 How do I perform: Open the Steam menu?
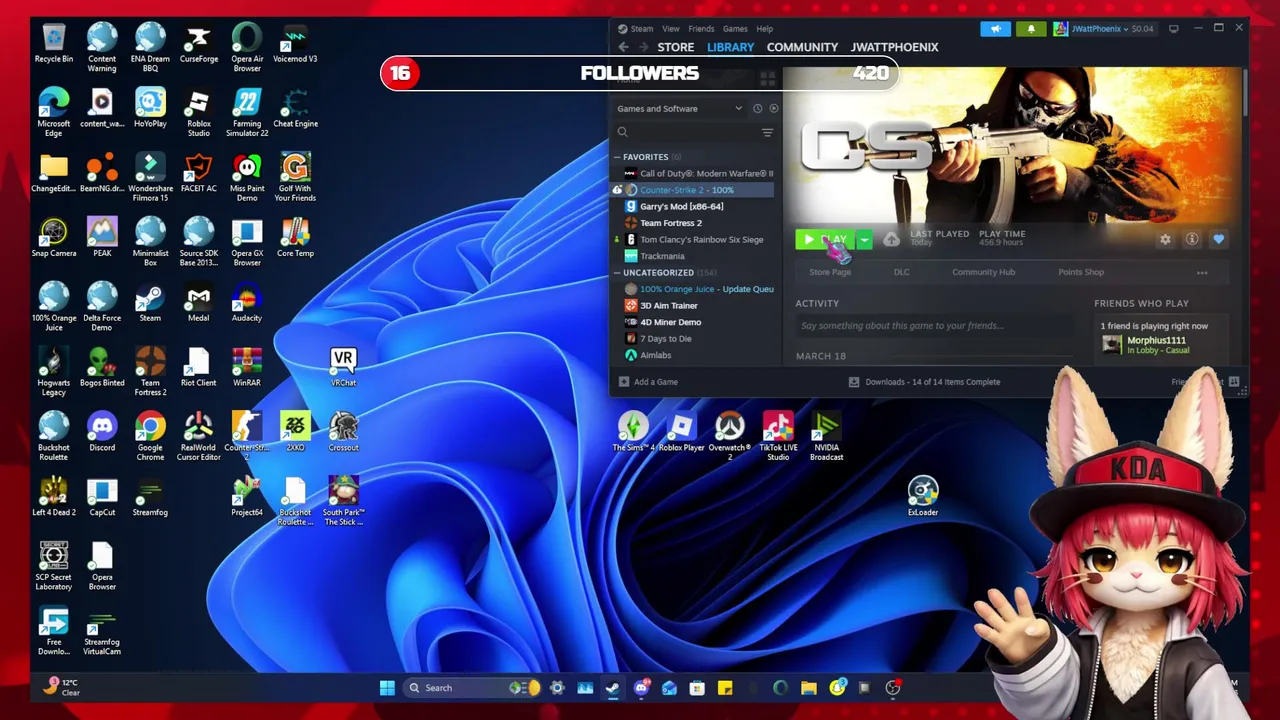point(636,28)
